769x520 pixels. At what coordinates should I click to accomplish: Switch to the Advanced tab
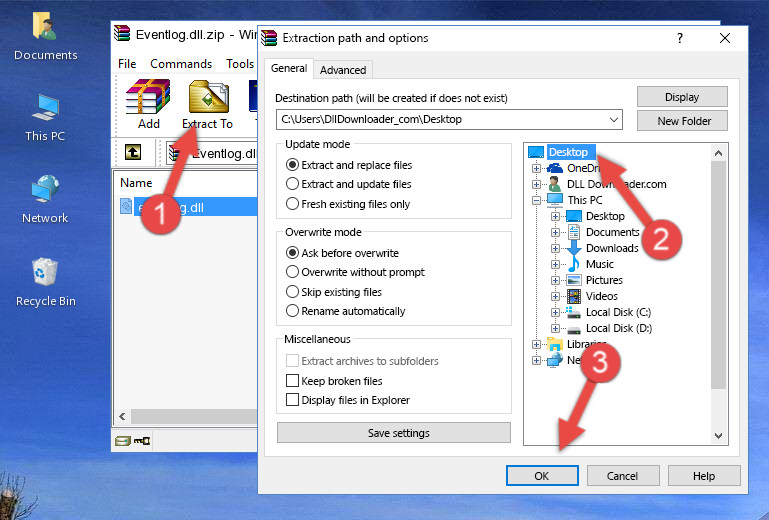point(343,70)
